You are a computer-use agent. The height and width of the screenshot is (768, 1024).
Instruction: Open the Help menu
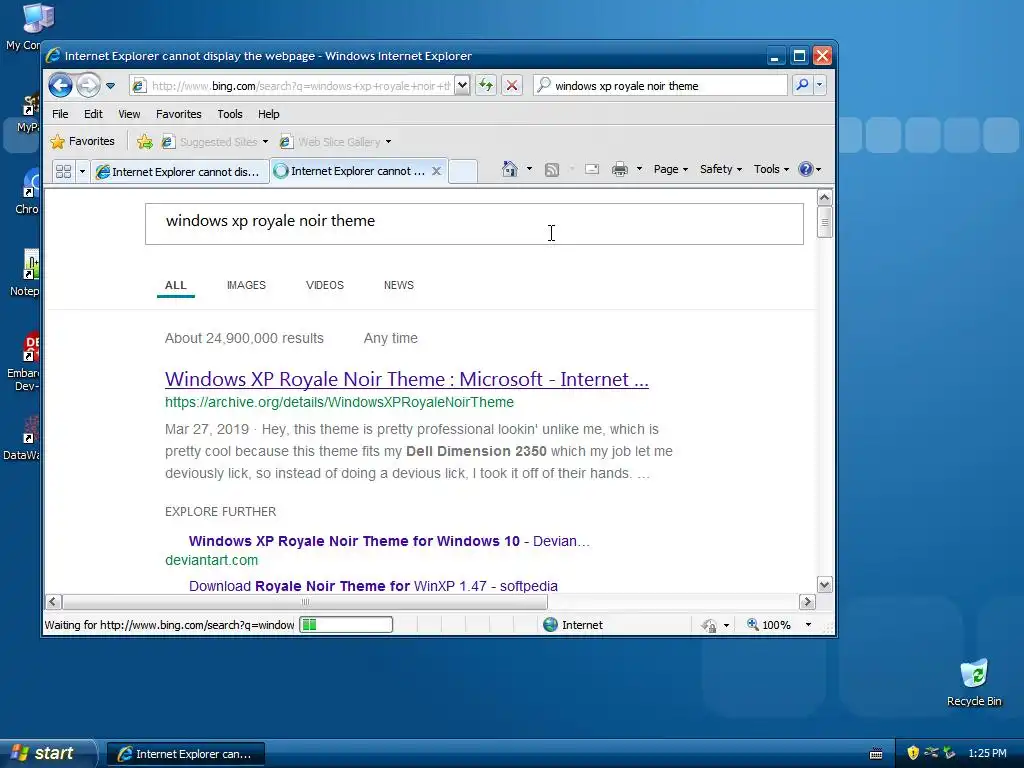point(268,114)
